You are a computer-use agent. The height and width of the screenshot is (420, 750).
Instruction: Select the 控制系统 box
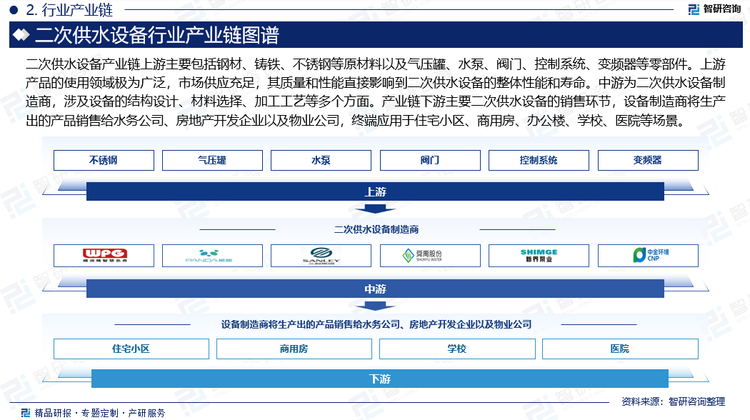(539, 160)
